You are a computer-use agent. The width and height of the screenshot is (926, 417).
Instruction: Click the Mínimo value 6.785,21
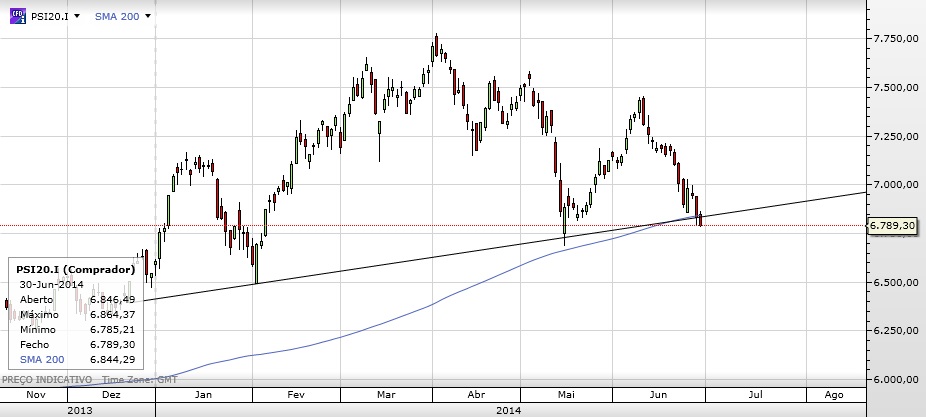112,330
